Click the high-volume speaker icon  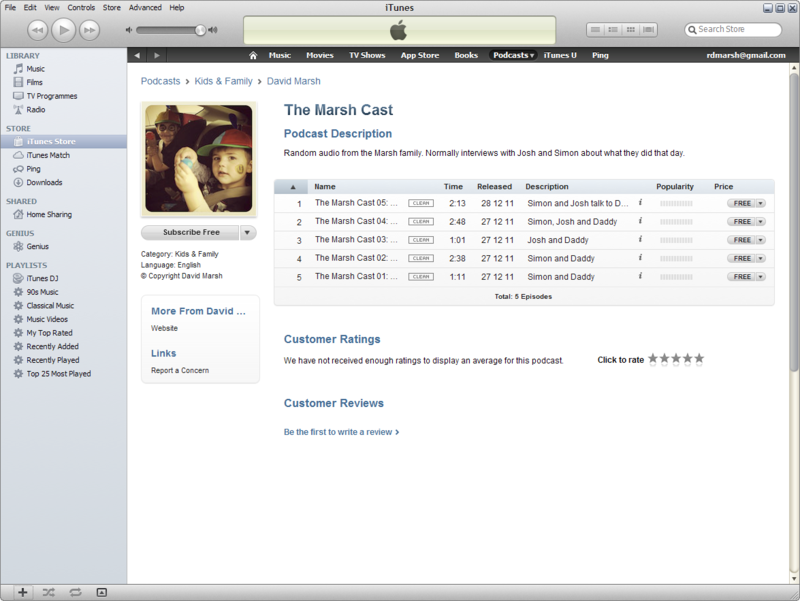pyautogui.click(x=213, y=30)
